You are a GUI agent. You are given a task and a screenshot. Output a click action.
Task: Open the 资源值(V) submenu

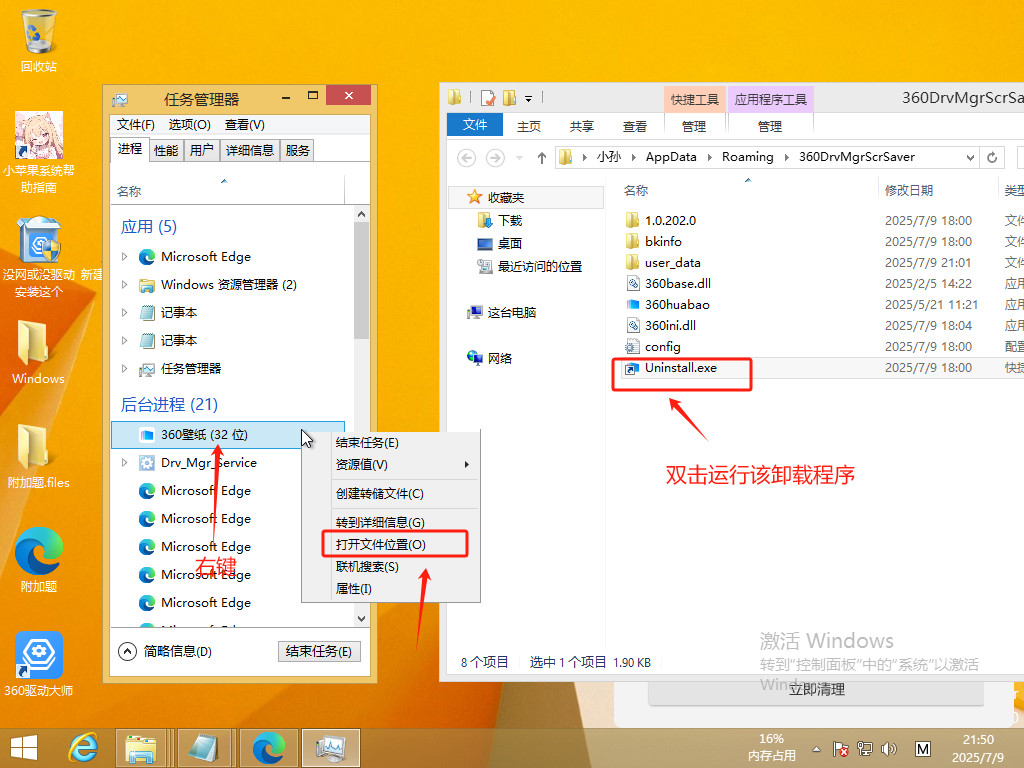[391, 464]
